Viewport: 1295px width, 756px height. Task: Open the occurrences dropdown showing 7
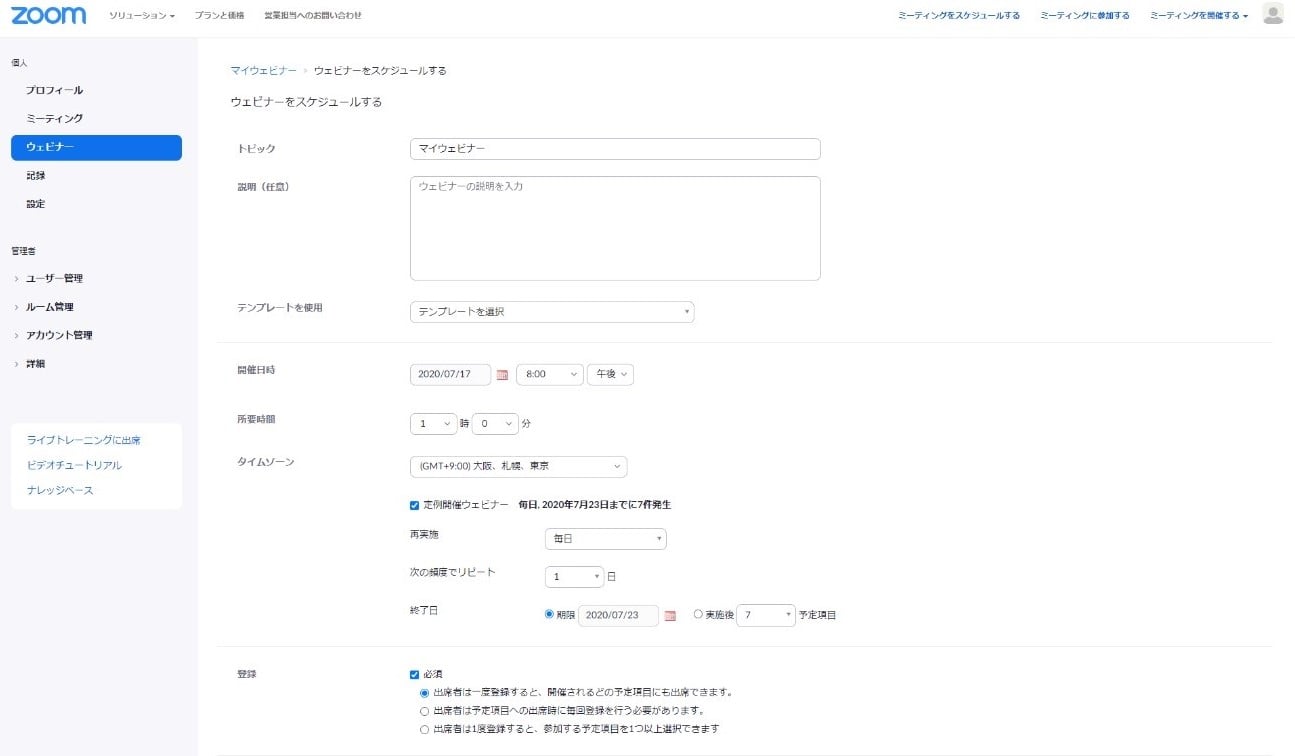coord(766,615)
